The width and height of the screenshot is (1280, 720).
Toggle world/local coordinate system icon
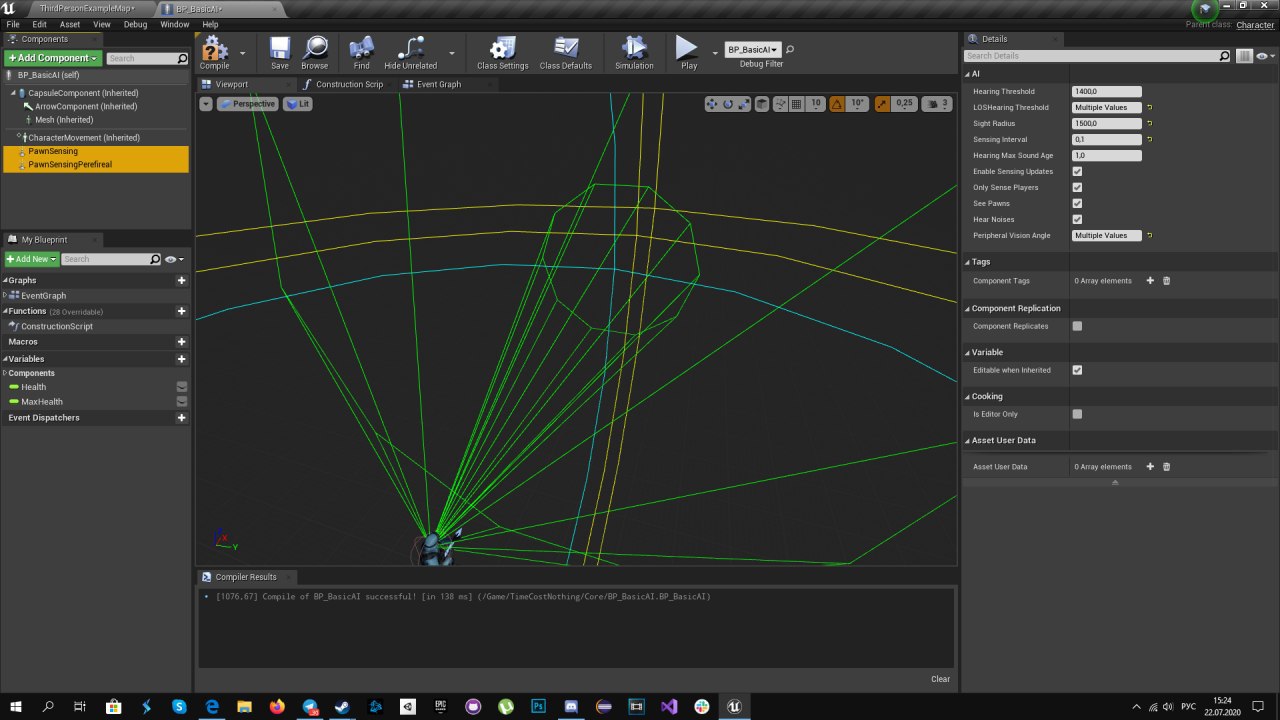[x=762, y=104]
